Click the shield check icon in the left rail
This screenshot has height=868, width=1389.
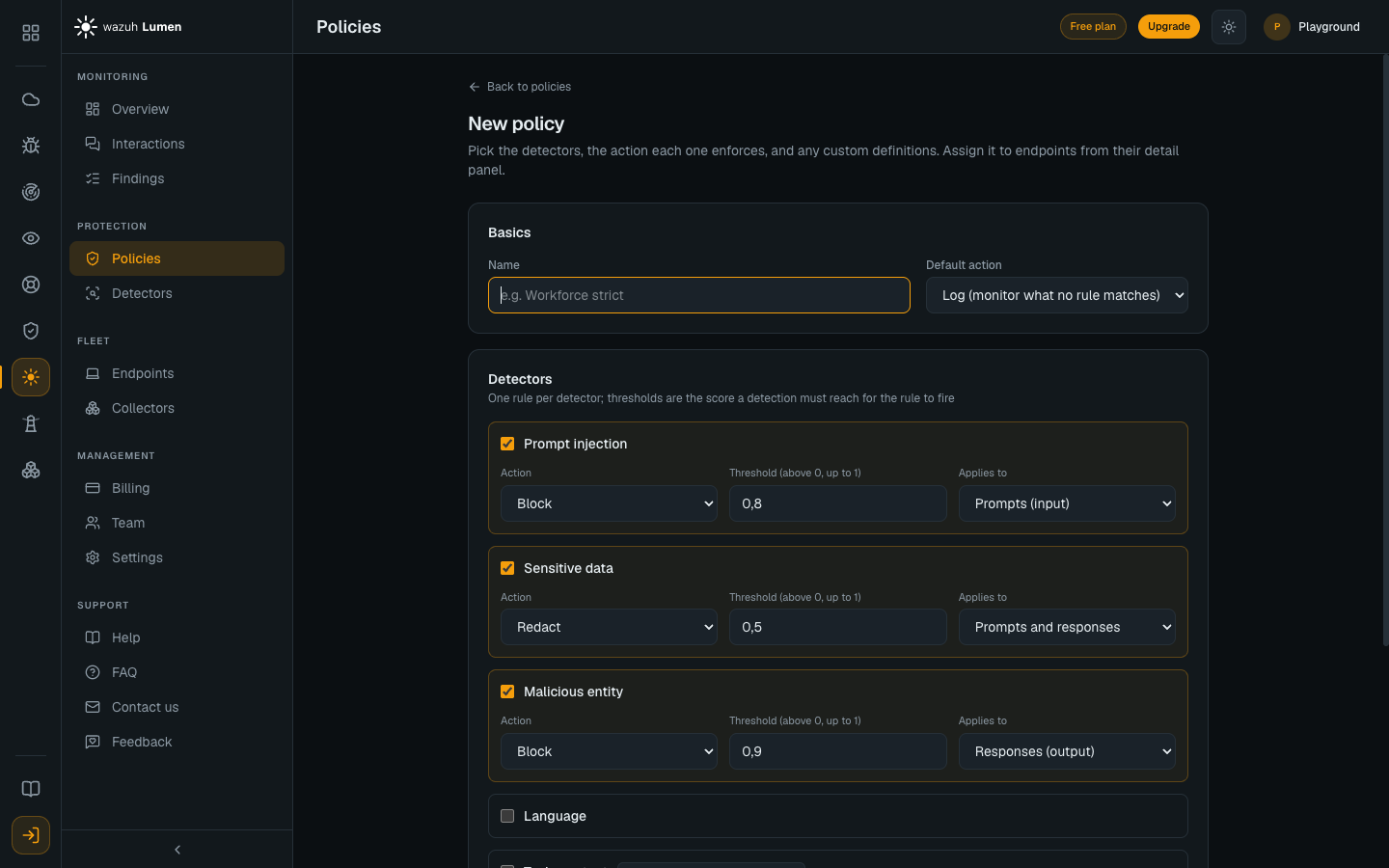click(31, 331)
